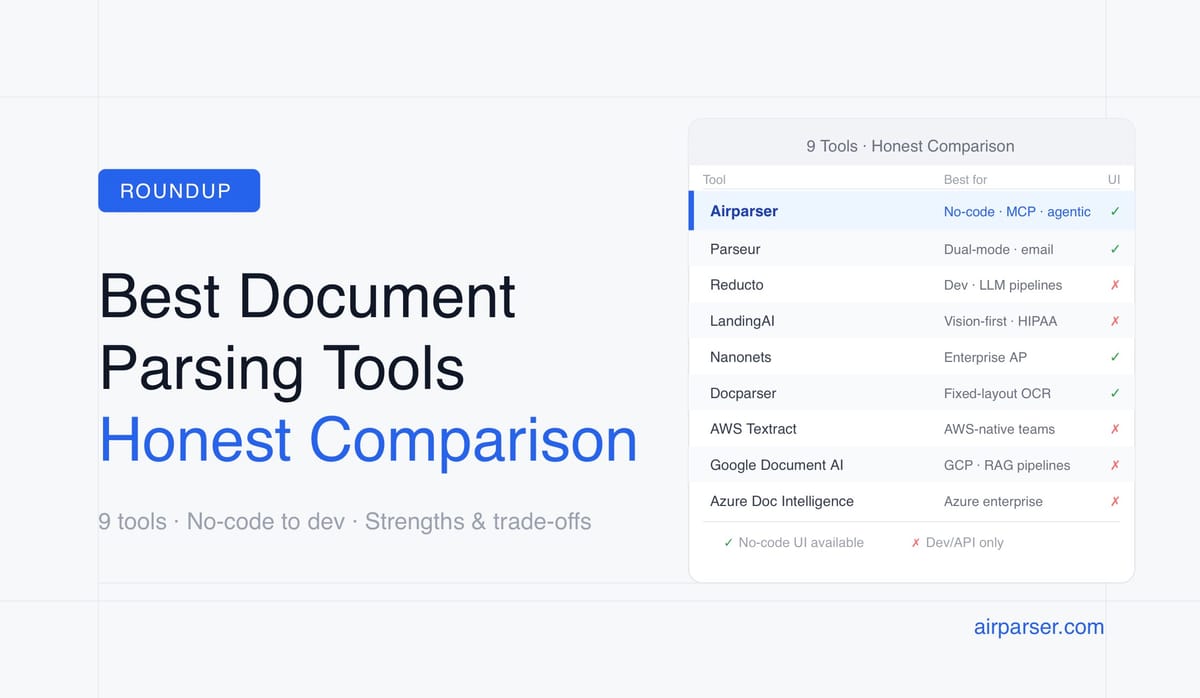
Task: Click the green checkmark in Airparser row
Action: [1115, 212]
